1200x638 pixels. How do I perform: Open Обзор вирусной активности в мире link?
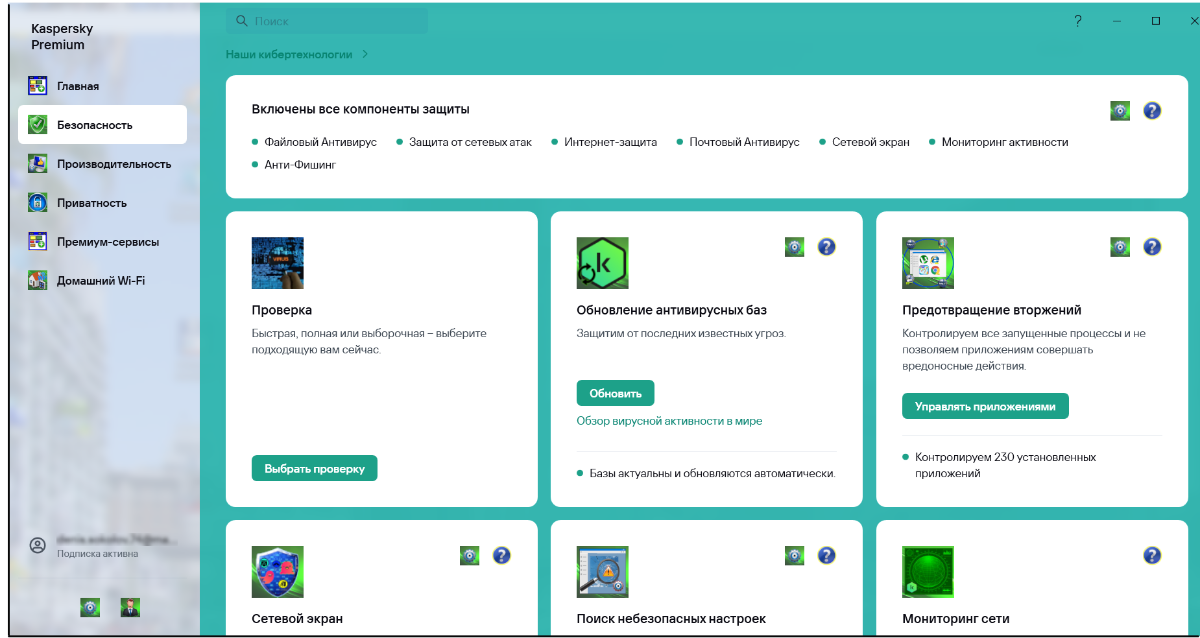pos(670,421)
